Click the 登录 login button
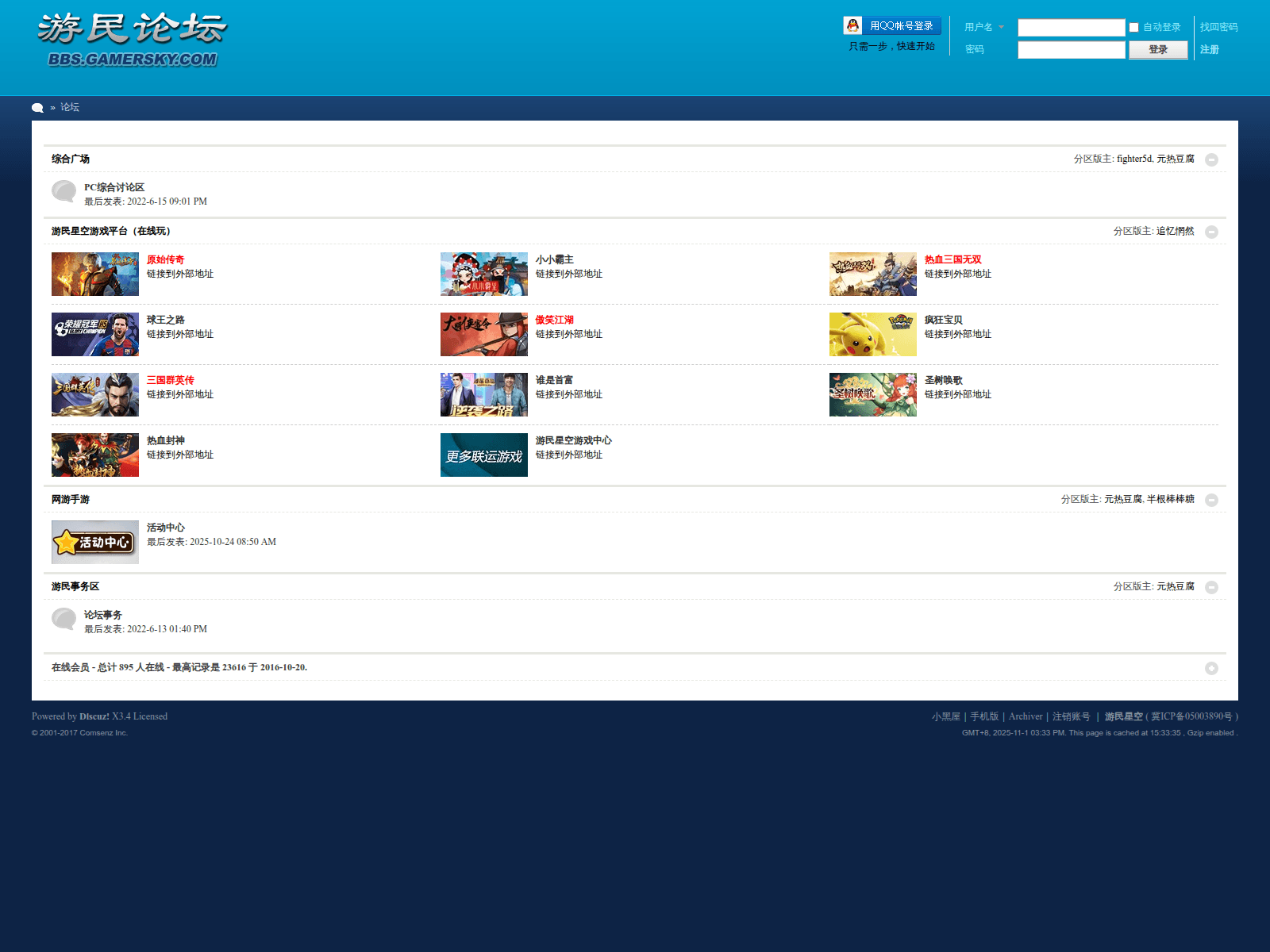This screenshot has width=1270, height=952. (1158, 50)
